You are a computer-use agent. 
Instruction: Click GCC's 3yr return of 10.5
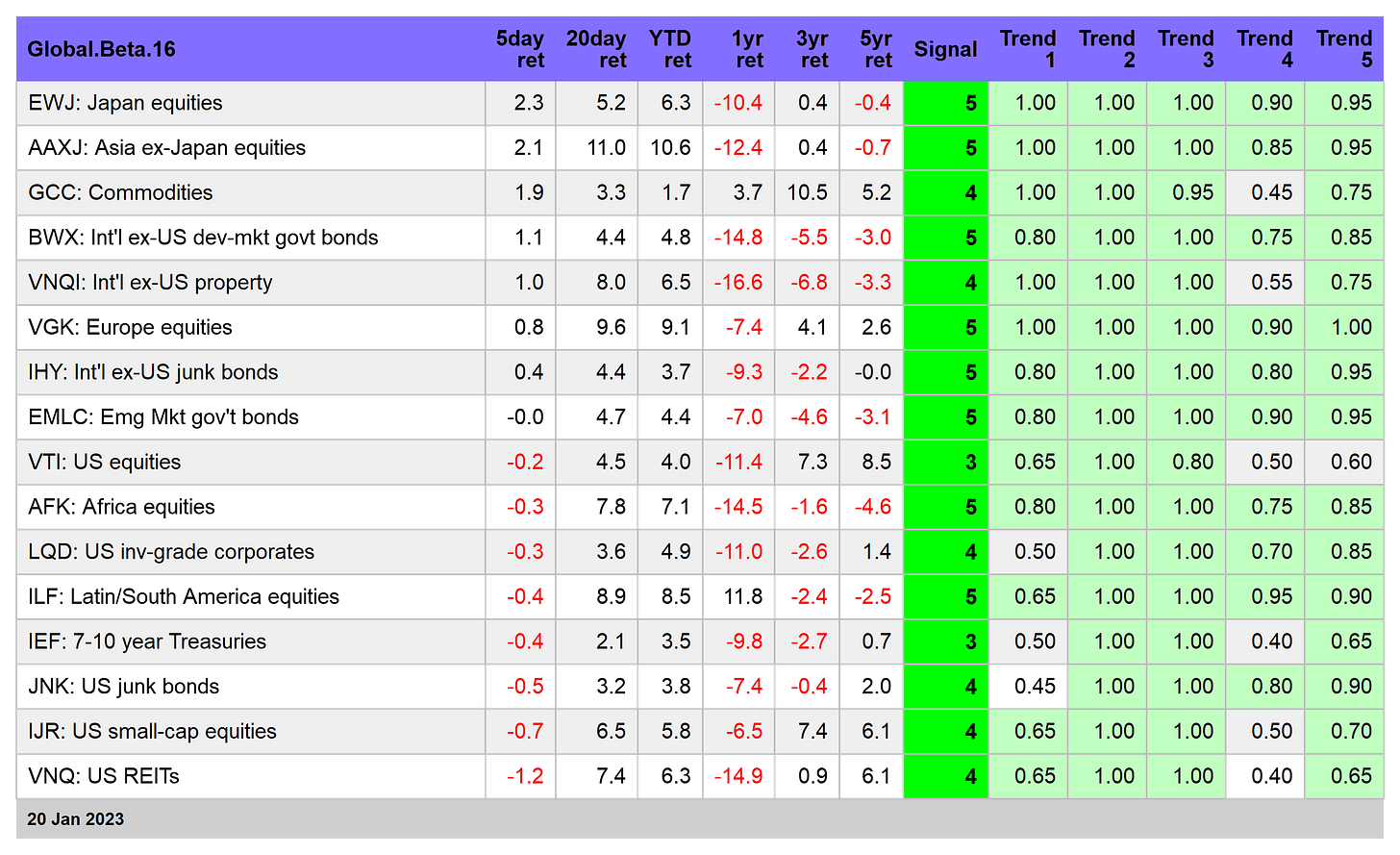(808, 192)
